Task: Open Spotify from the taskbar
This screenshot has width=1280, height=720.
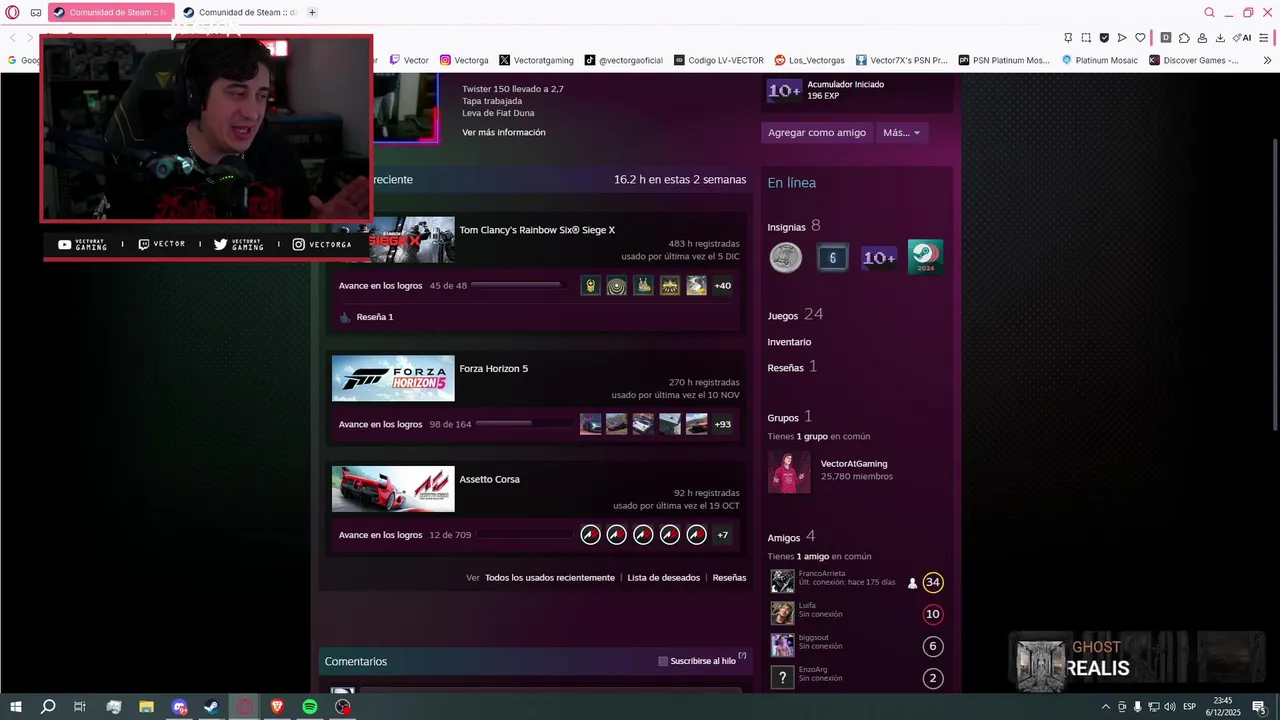Action: click(310, 707)
